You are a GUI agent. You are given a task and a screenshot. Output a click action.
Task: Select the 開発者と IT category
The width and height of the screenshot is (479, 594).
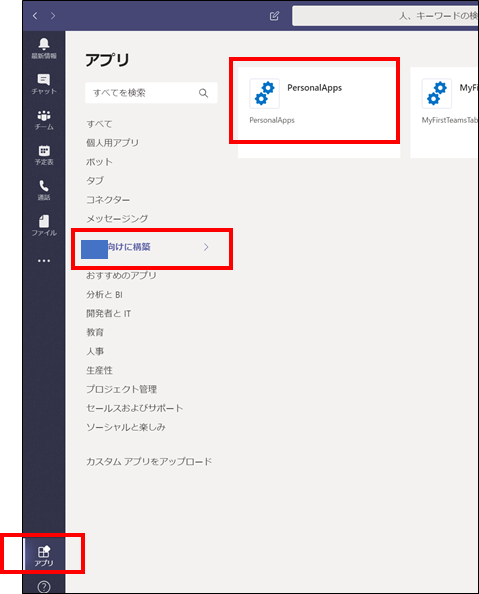pos(108,313)
